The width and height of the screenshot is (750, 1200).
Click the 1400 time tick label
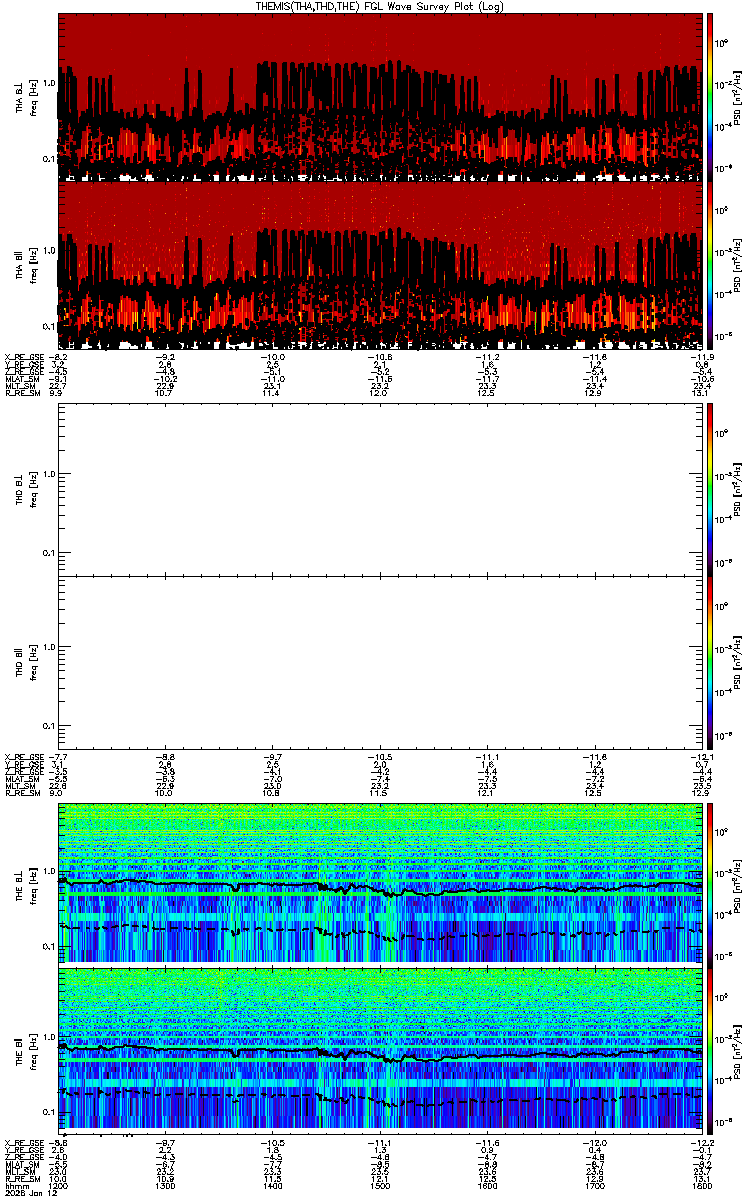(x=273, y=1184)
